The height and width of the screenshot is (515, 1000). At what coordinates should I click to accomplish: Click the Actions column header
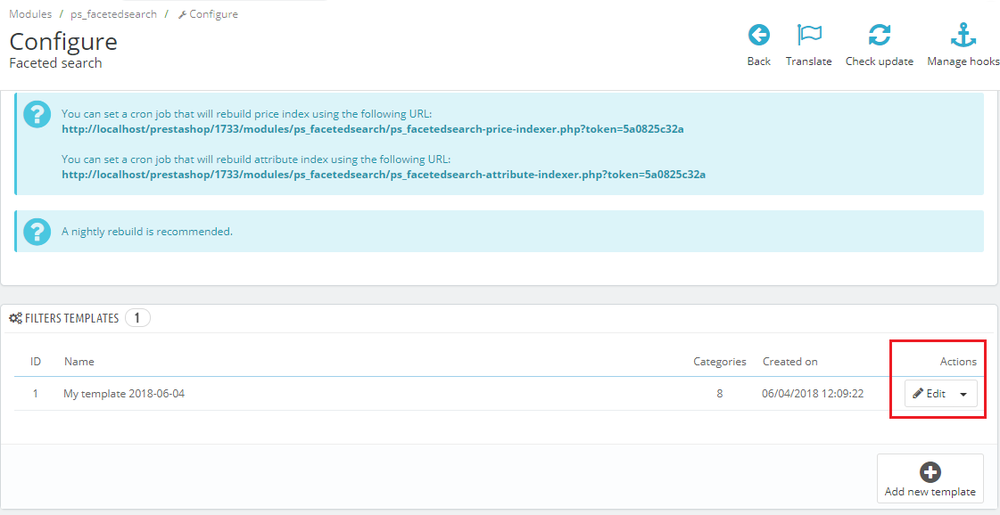[958, 361]
